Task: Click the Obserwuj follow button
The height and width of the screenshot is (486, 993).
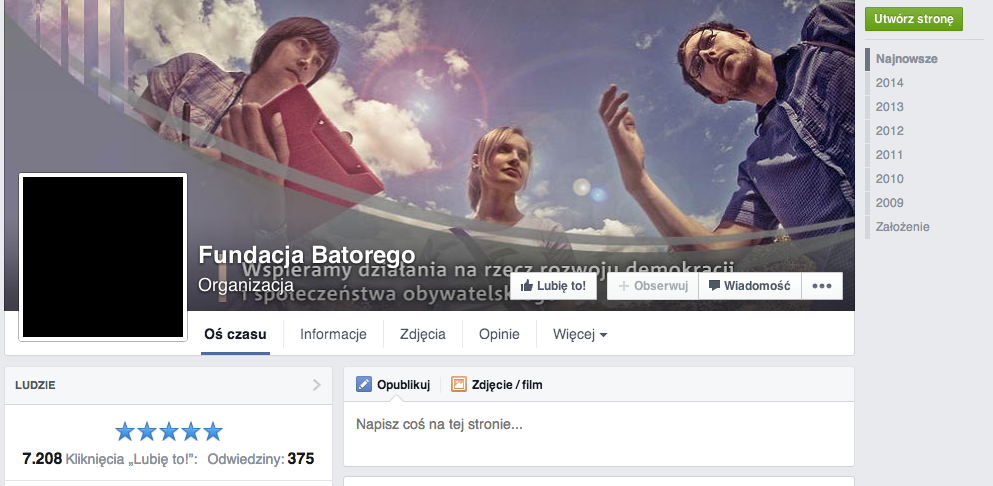Action: coord(652,286)
